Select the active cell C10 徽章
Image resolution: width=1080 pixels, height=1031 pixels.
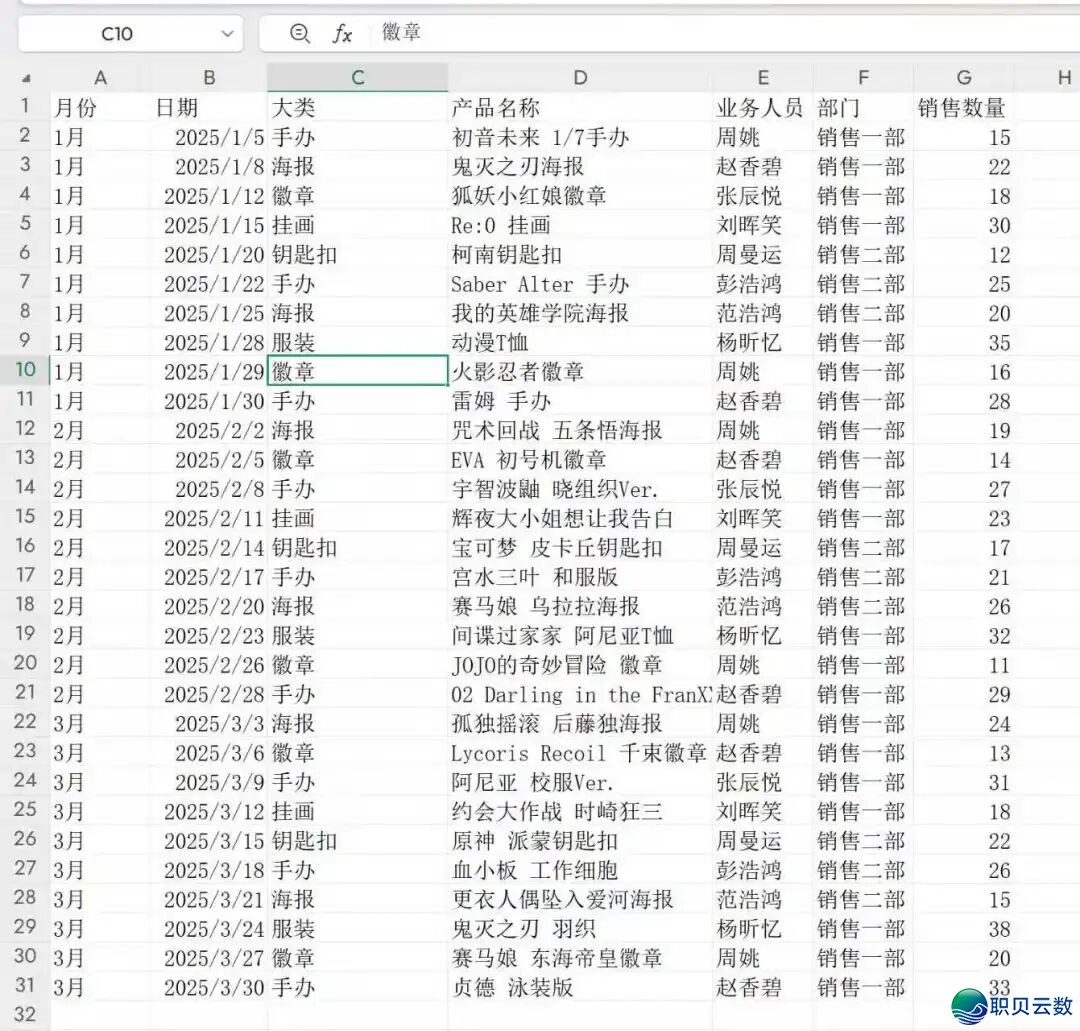click(357, 371)
